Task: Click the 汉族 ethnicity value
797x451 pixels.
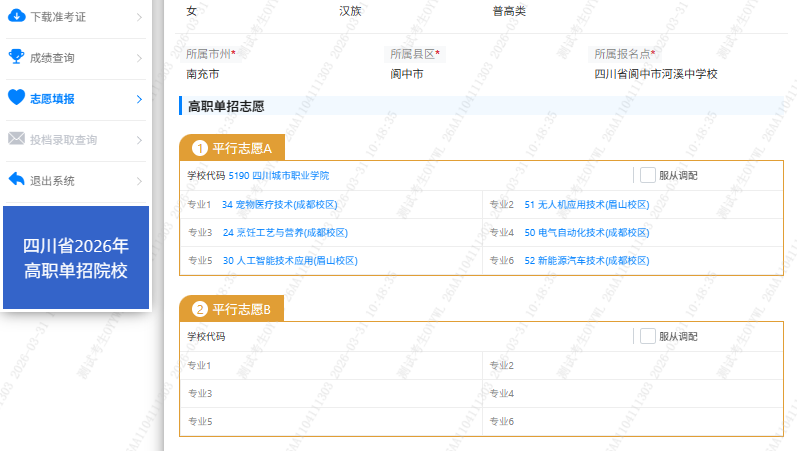Action: pyautogui.click(x=350, y=11)
